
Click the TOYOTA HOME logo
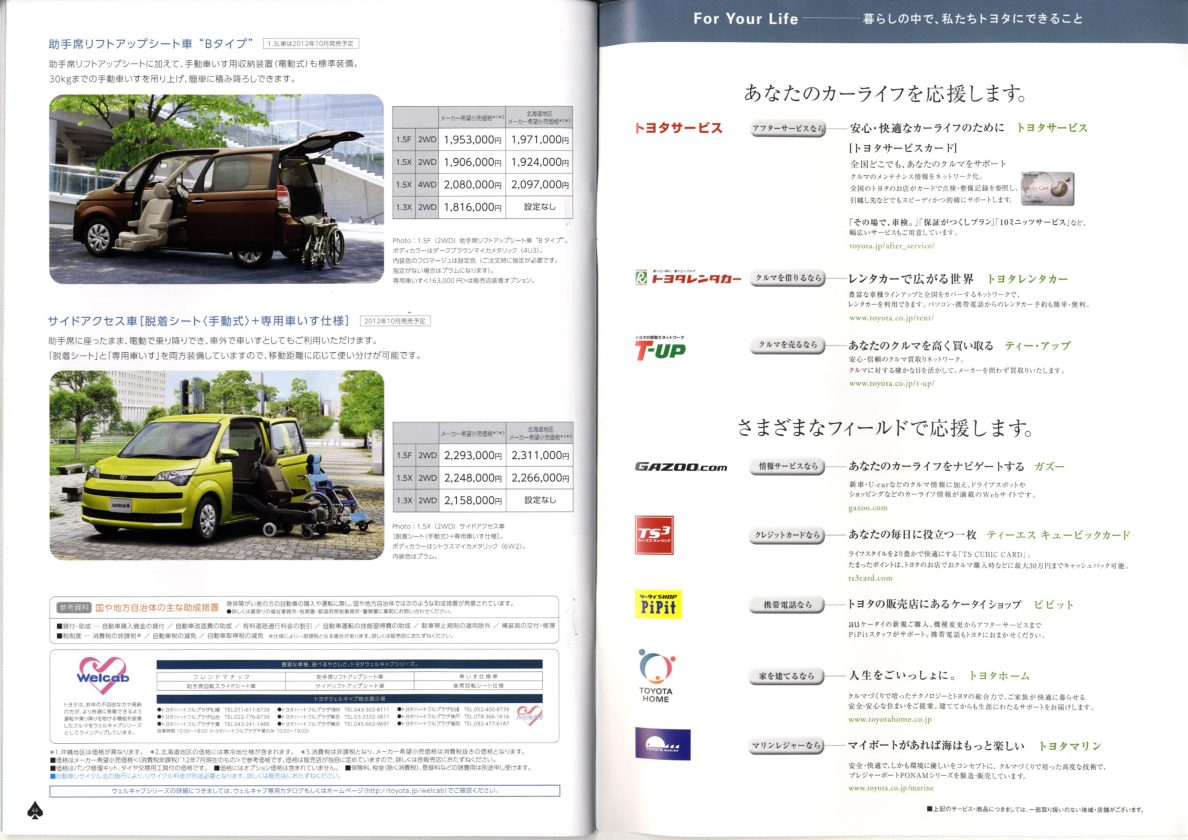(656, 676)
